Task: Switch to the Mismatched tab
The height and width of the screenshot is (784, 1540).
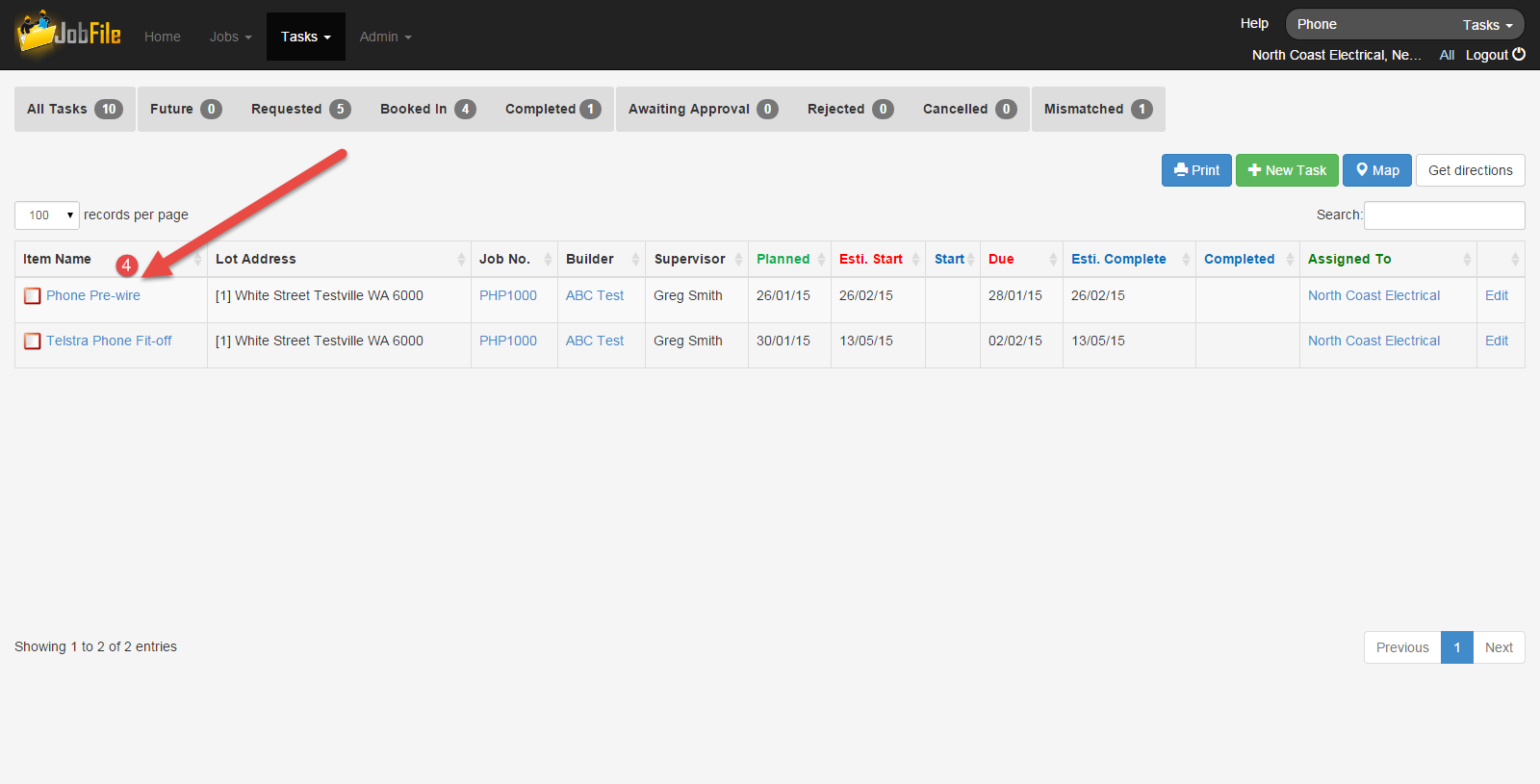Action: click(1098, 109)
